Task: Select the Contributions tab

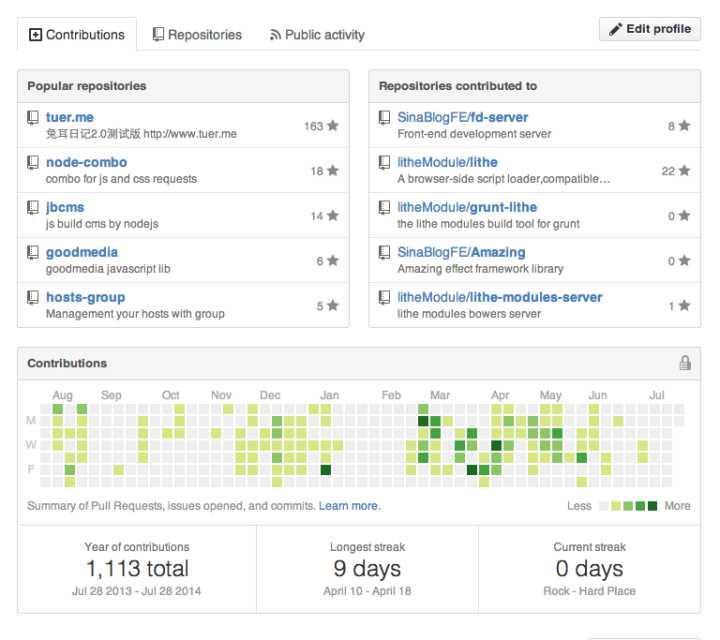Action: [x=77, y=35]
